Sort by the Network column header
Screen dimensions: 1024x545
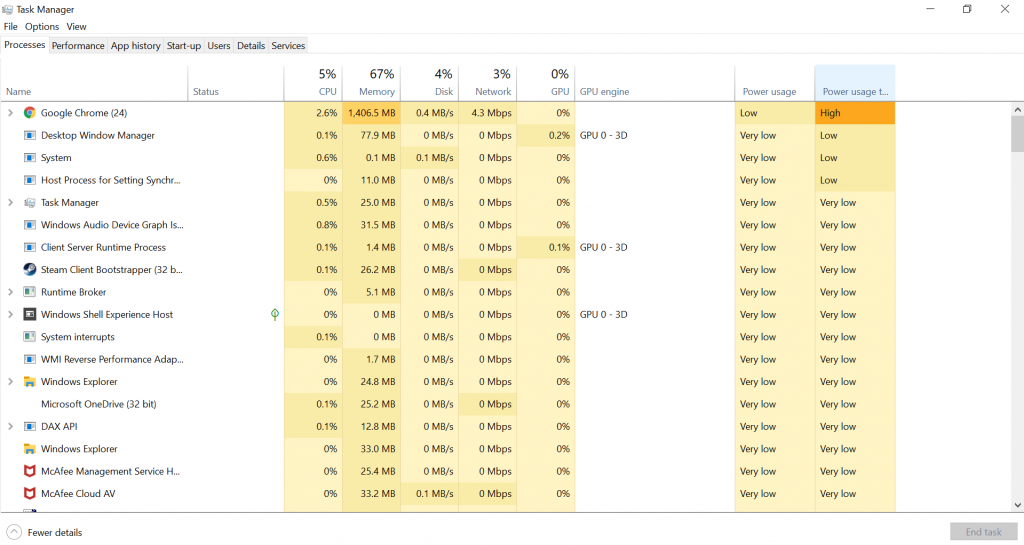pyautogui.click(x=487, y=83)
